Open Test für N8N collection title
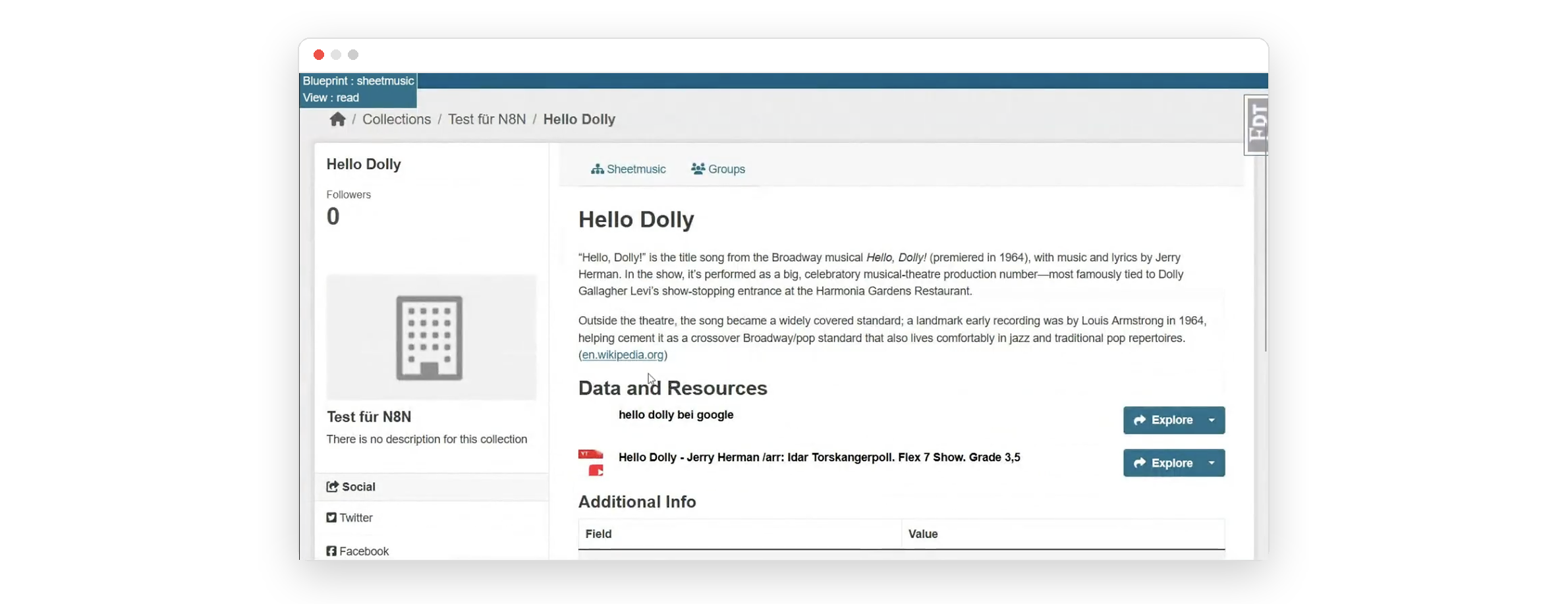Image resolution: width=1568 pixels, height=604 pixels. click(369, 417)
